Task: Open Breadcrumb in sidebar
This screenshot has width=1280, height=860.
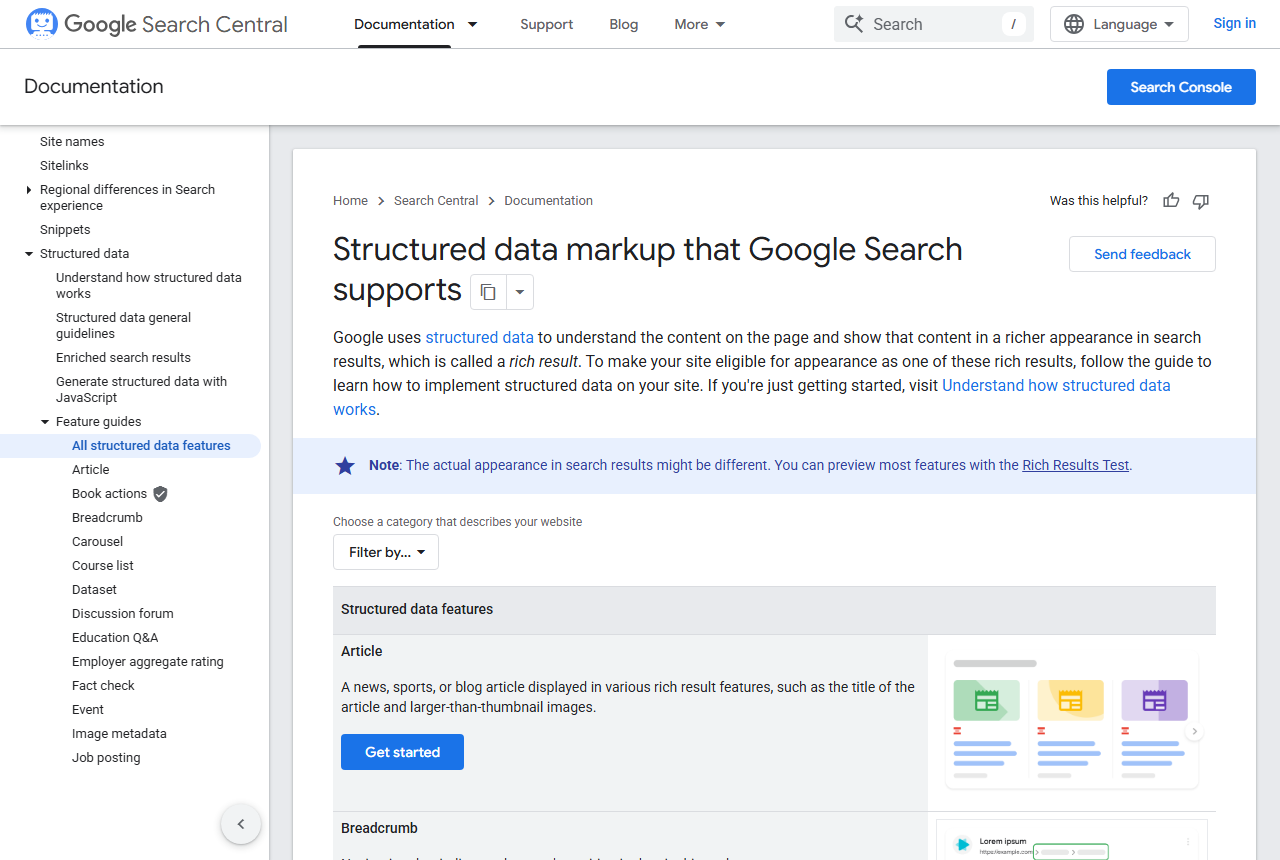Action: pos(107,518)
